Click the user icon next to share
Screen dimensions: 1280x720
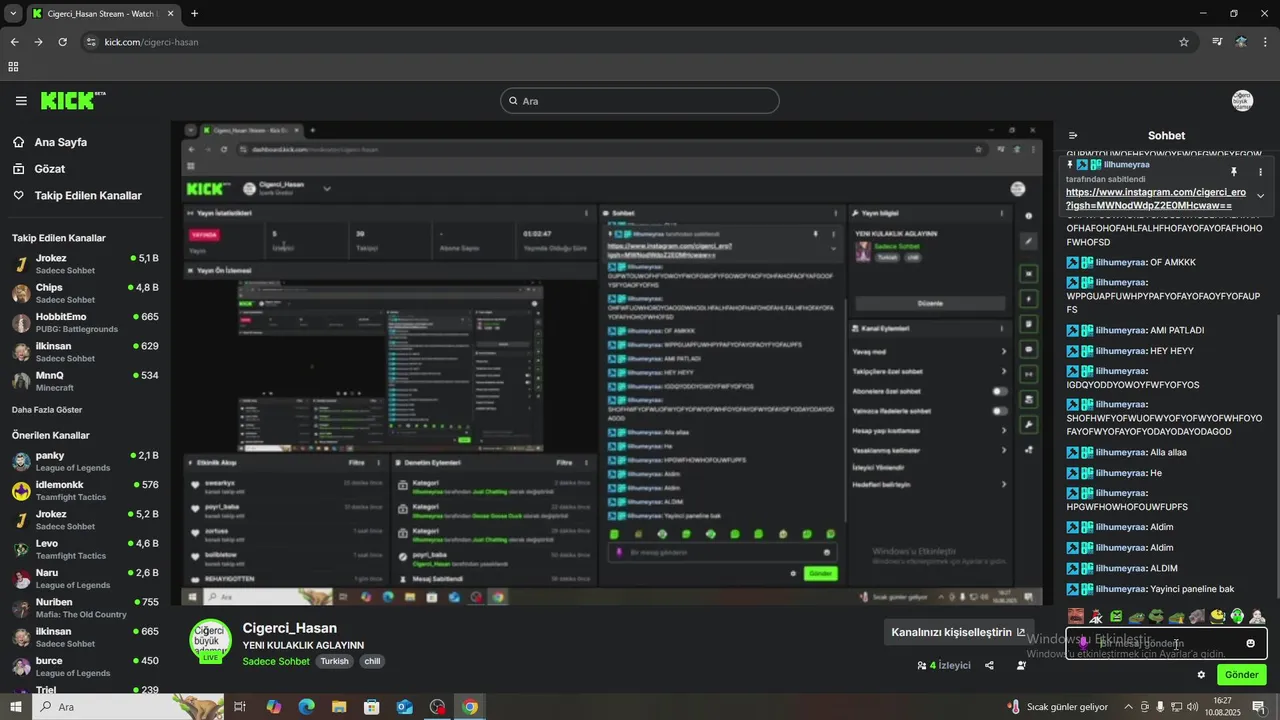[x=1021, y=665]
